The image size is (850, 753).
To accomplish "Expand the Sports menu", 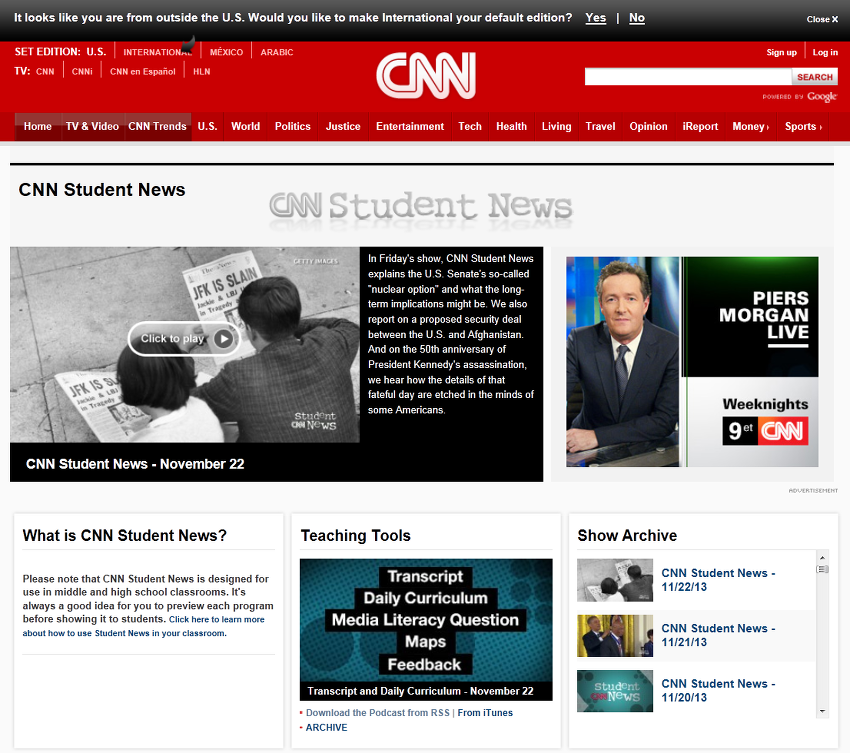I will (x=803, y=126).
